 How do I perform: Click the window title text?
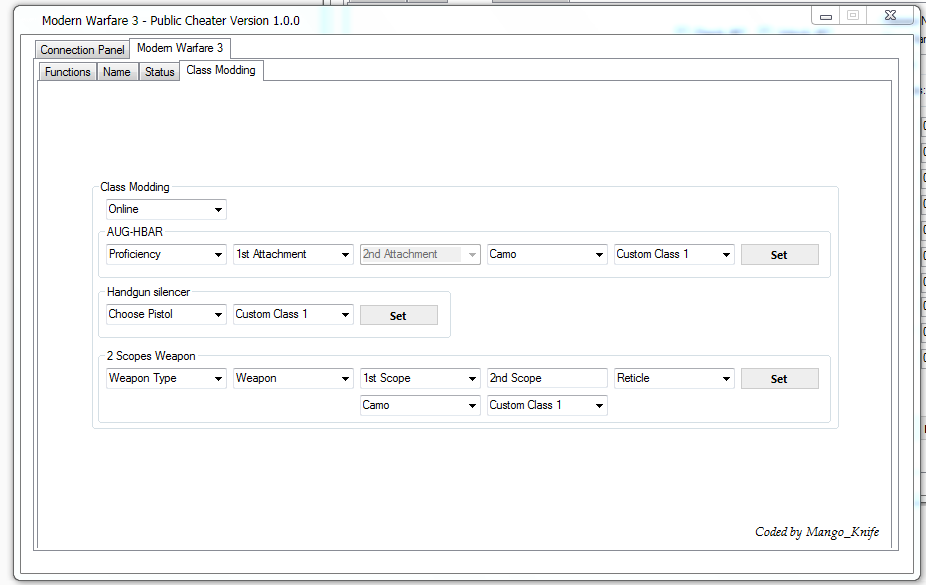click(171, 21)
